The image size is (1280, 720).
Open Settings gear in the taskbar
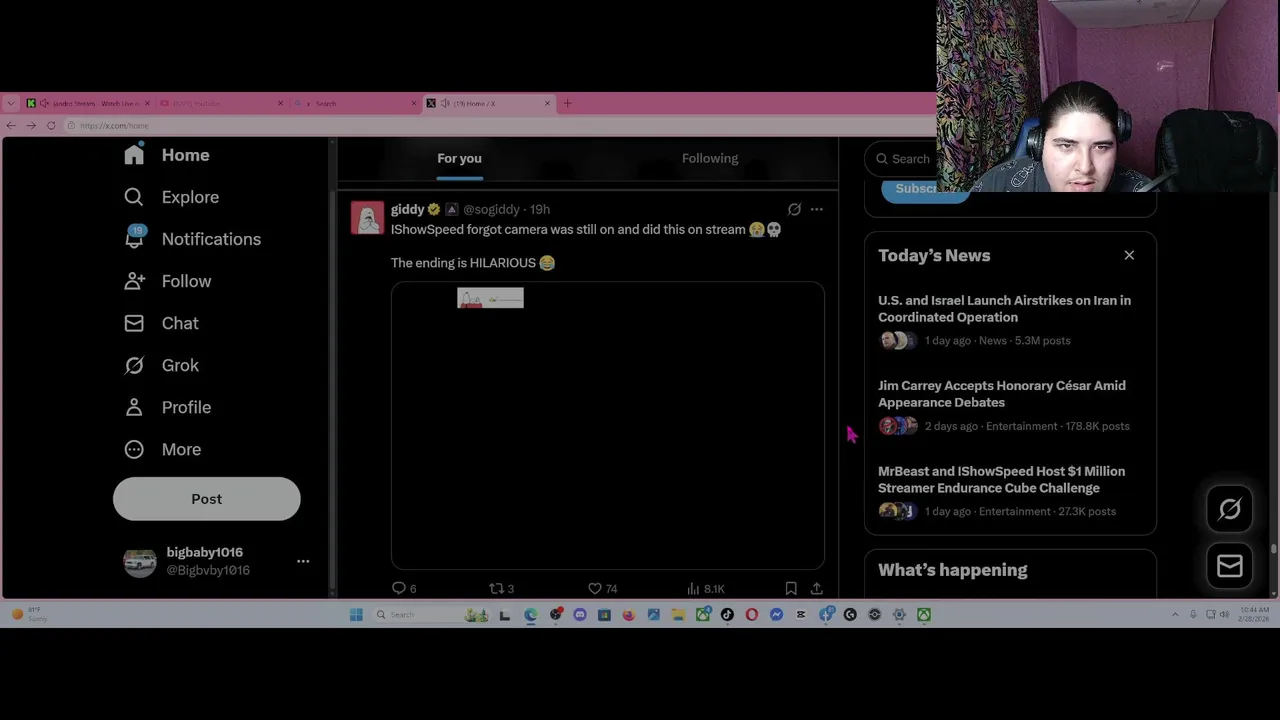[899, 614]
